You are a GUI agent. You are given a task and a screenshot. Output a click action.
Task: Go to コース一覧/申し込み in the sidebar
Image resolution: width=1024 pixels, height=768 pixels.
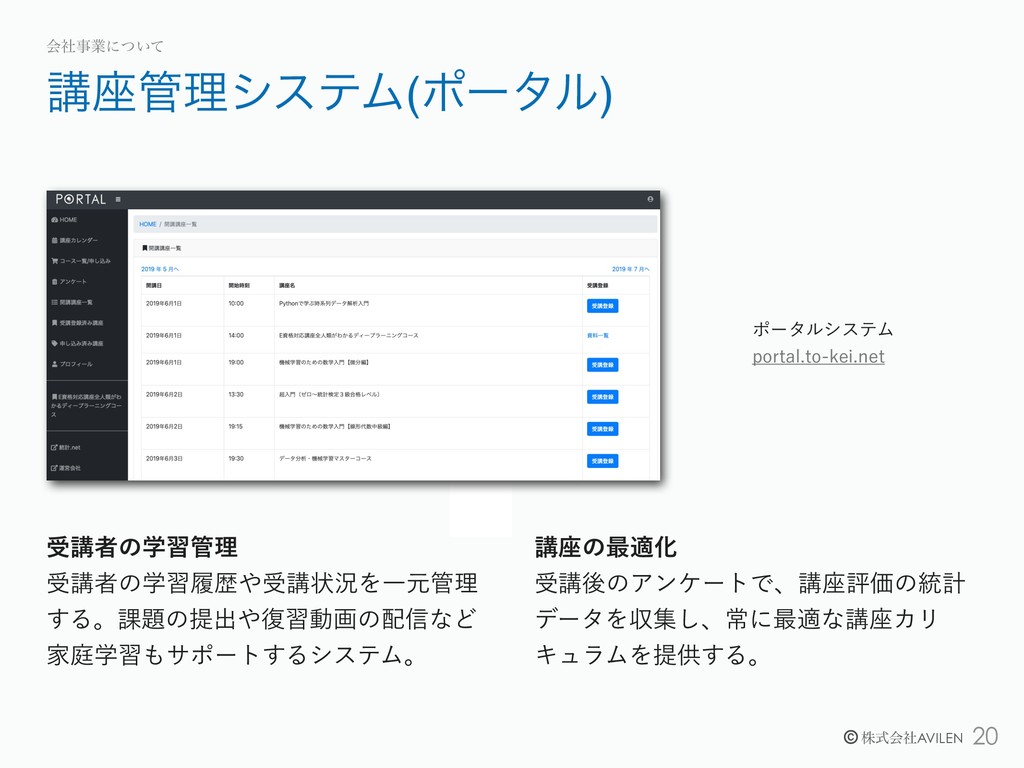81,261
